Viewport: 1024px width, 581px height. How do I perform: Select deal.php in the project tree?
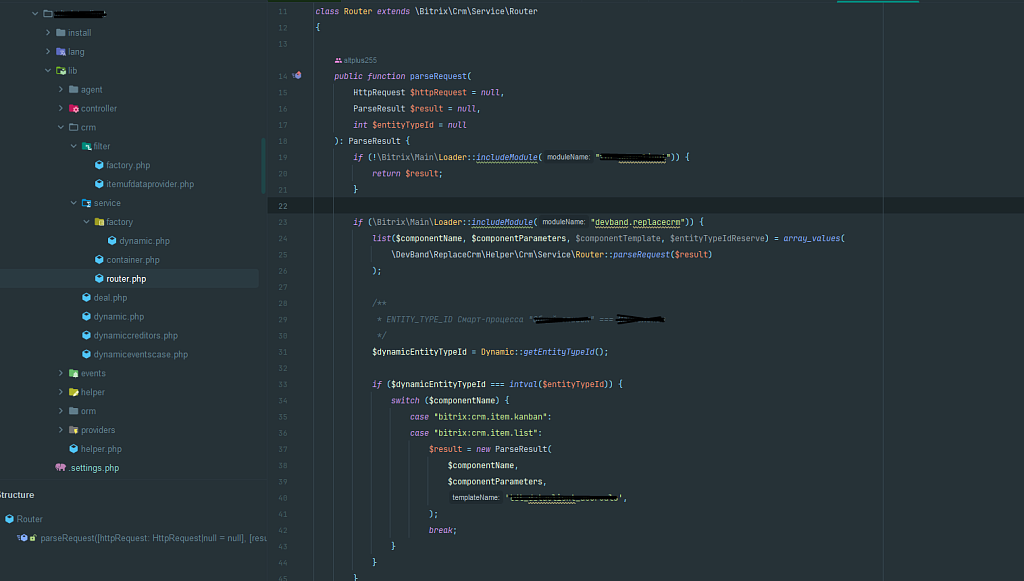coord(110,297)
